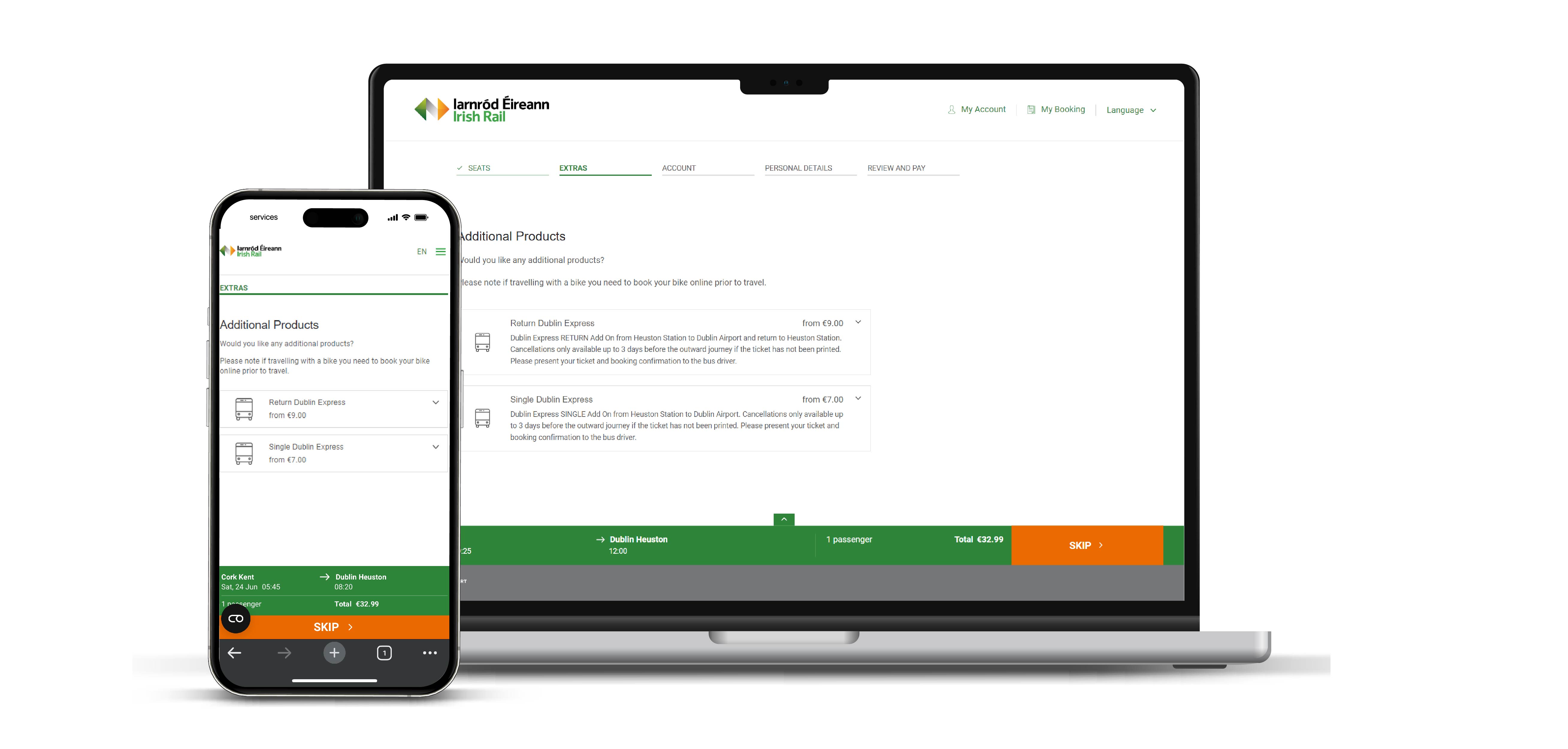Click the scroll-up chevron icon above total bar

785,519
